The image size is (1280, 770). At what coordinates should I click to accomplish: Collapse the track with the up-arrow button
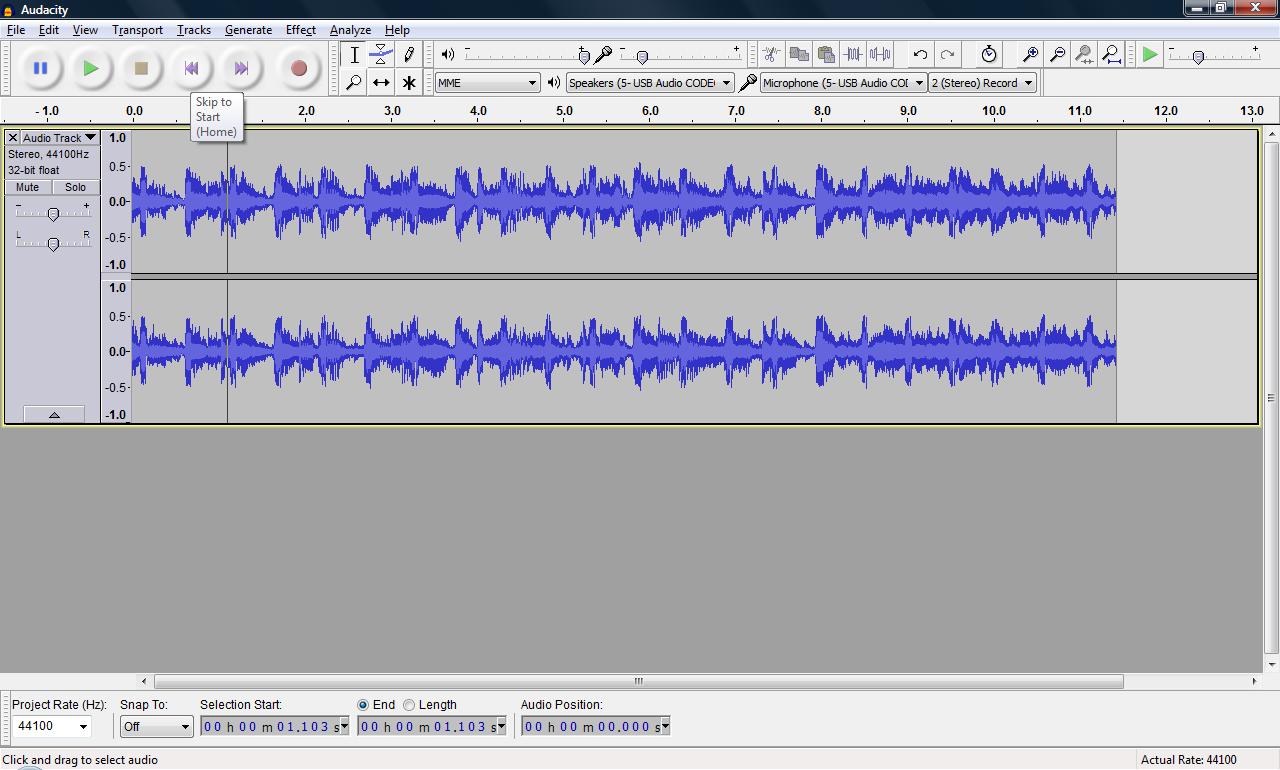(54, 414)
